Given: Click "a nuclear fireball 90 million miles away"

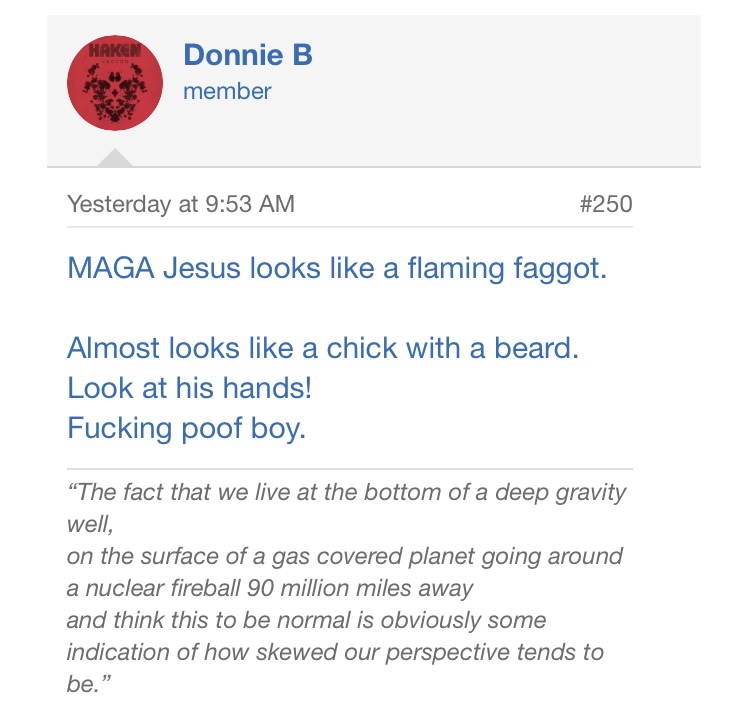Looking at the screenshot, I should coord(269,587).
